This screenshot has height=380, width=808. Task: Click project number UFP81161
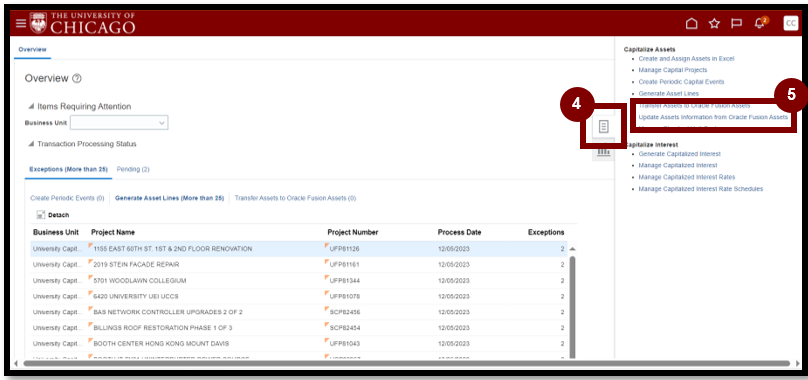pyautogui.click(x=344, y=265)
